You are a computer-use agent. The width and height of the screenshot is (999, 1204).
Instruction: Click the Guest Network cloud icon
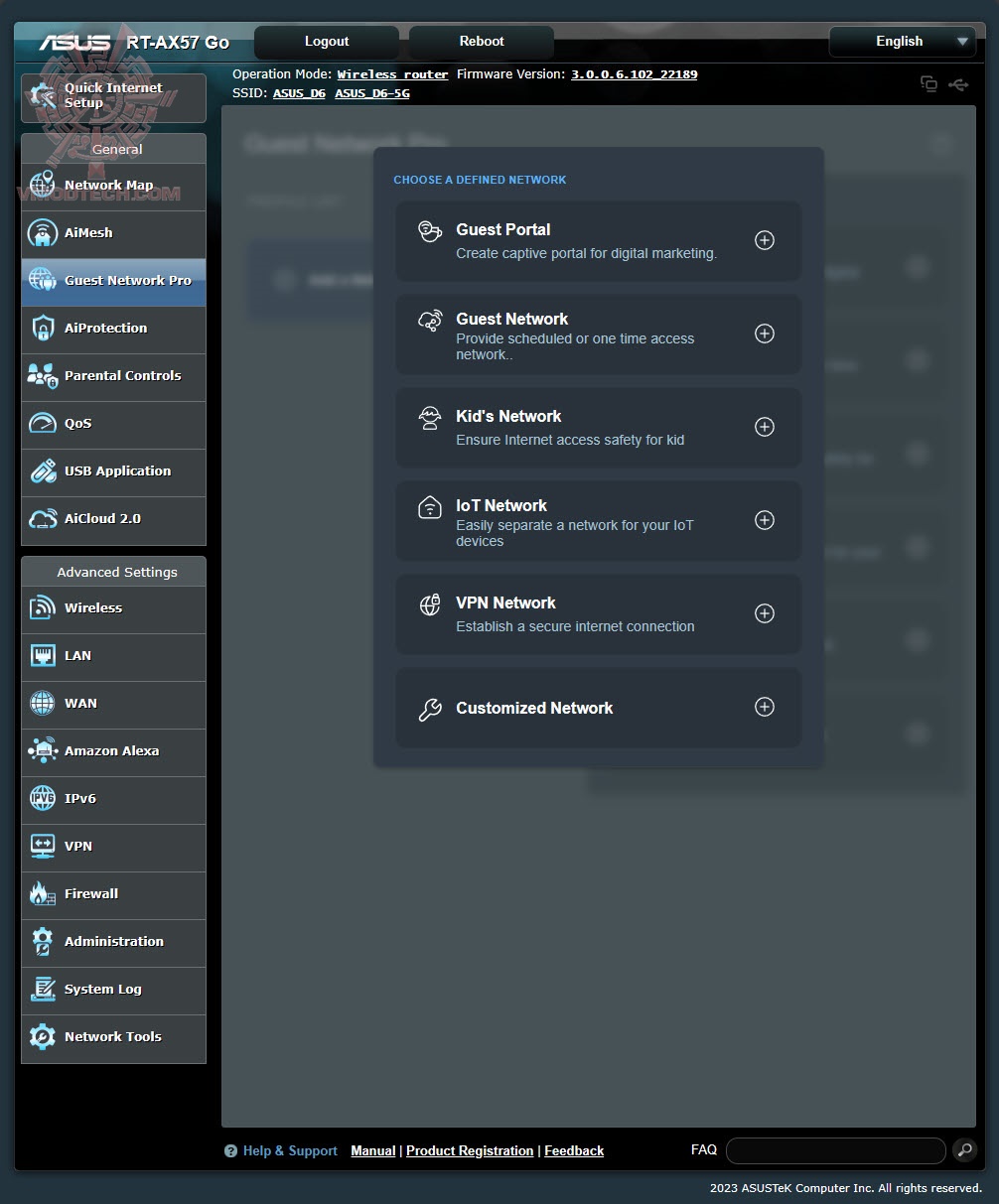pyautogui.click(x=430, y=321)
